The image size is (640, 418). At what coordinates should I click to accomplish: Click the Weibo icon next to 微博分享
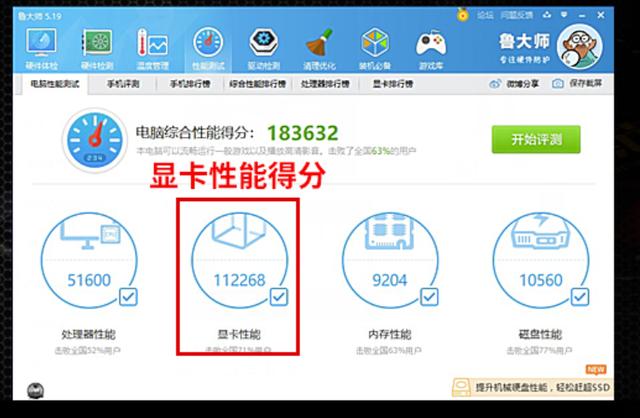[x=495, y=84]
